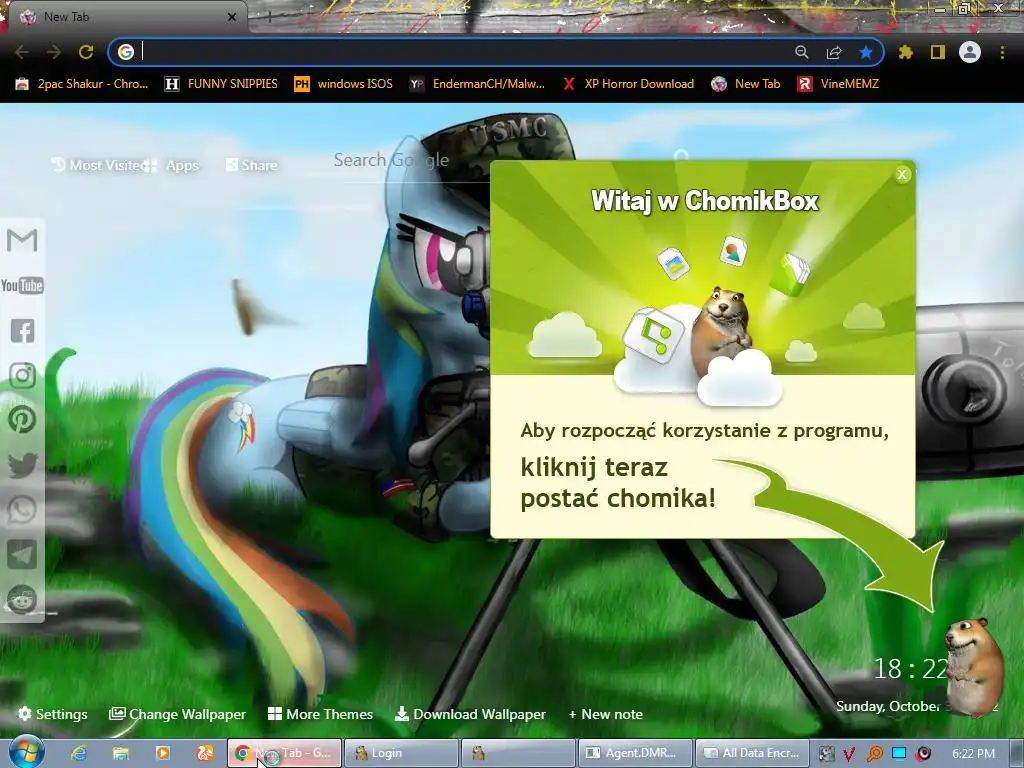Click the Share menu item

point(251,165)
